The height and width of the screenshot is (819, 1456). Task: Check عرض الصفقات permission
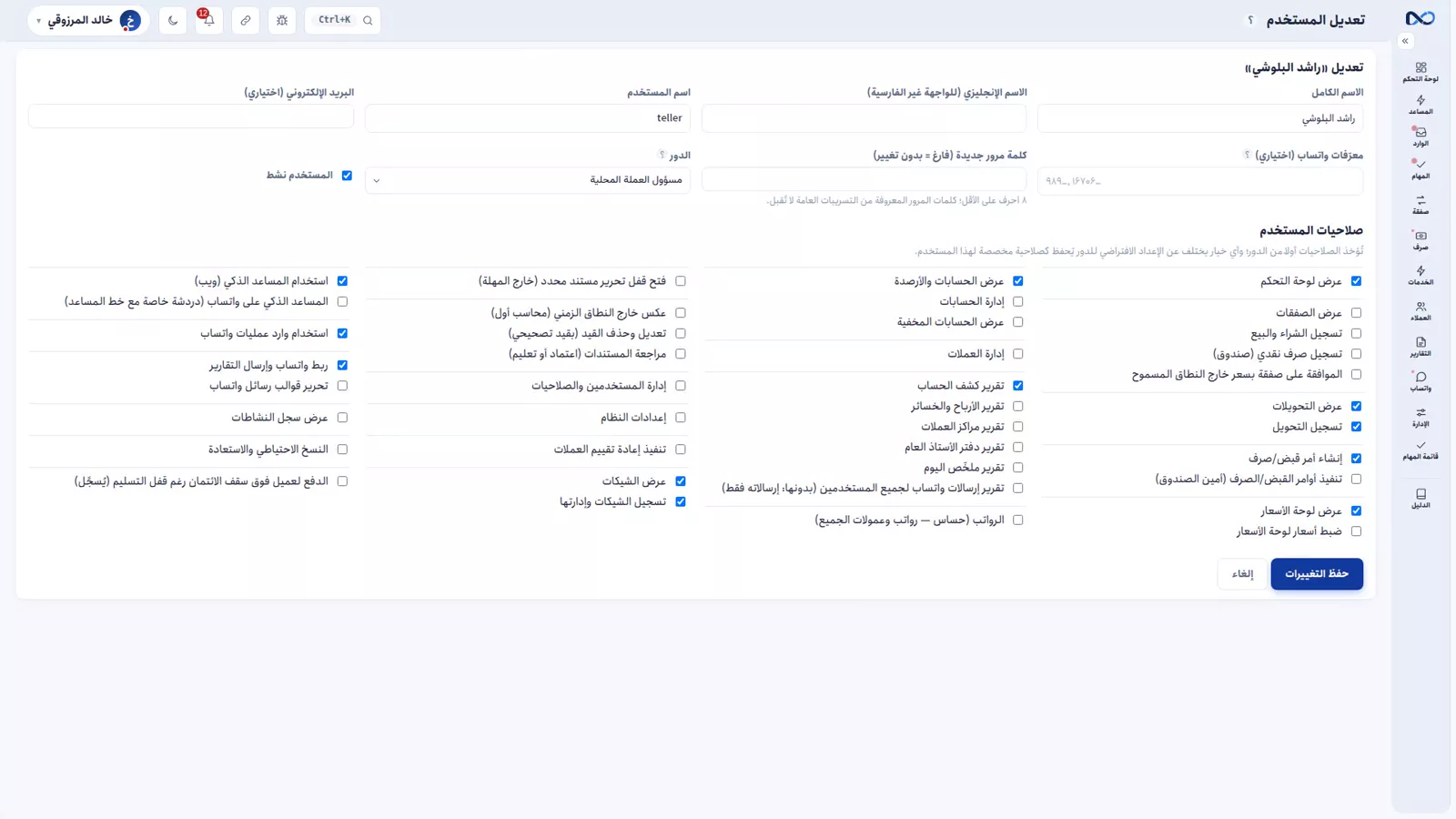coord(1356,313)
